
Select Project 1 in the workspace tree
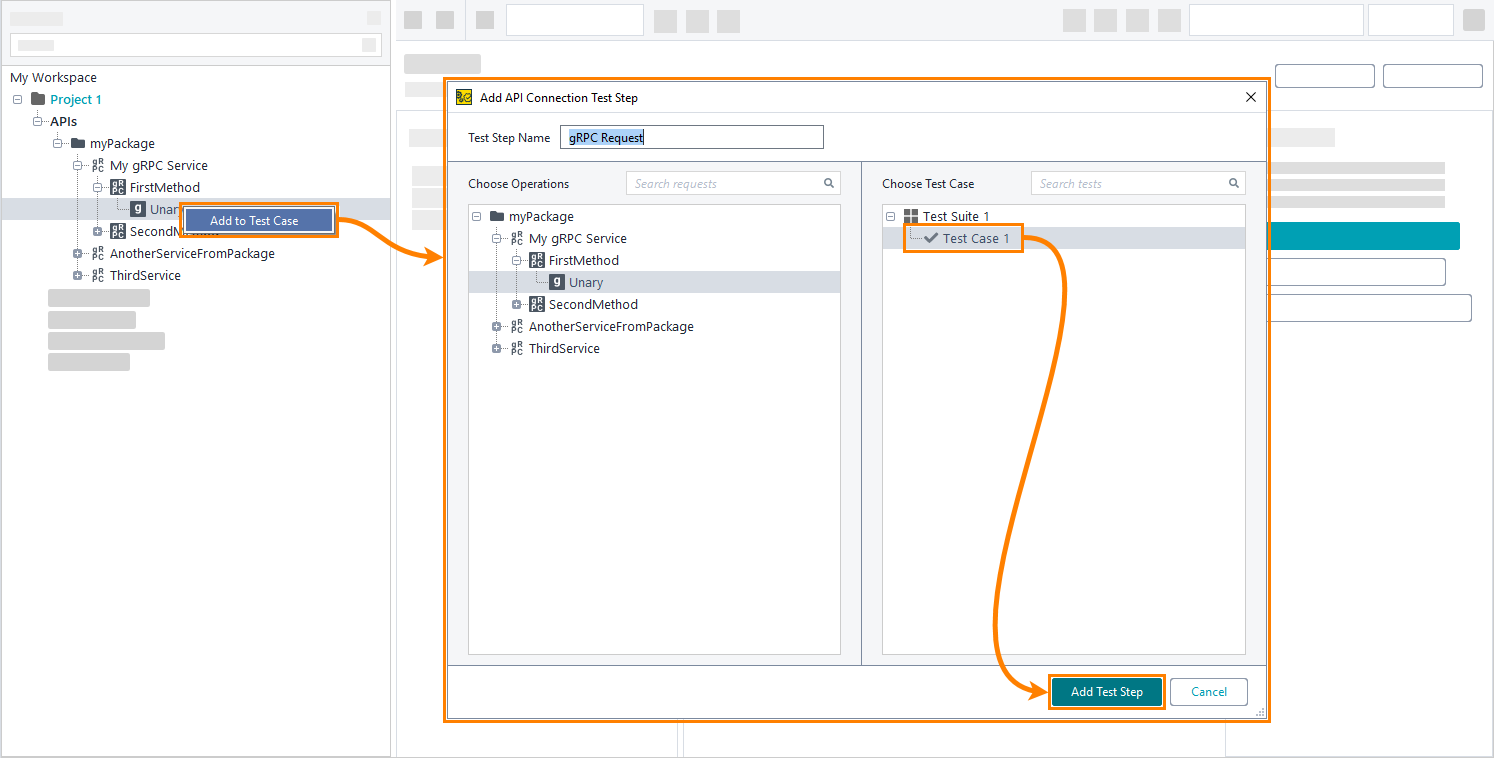coord(76,99)
